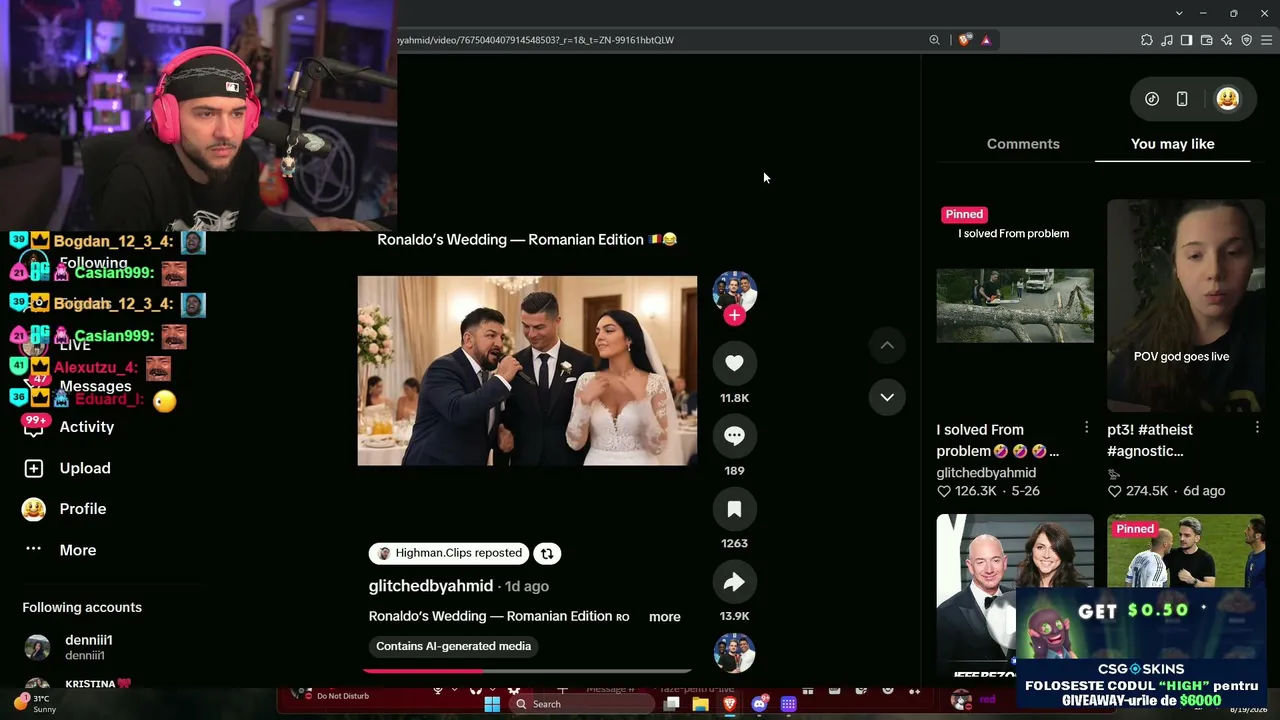Open the tab search chevron in title bar
This screenshot has width=1280, height=720.
click(1179, 13)
